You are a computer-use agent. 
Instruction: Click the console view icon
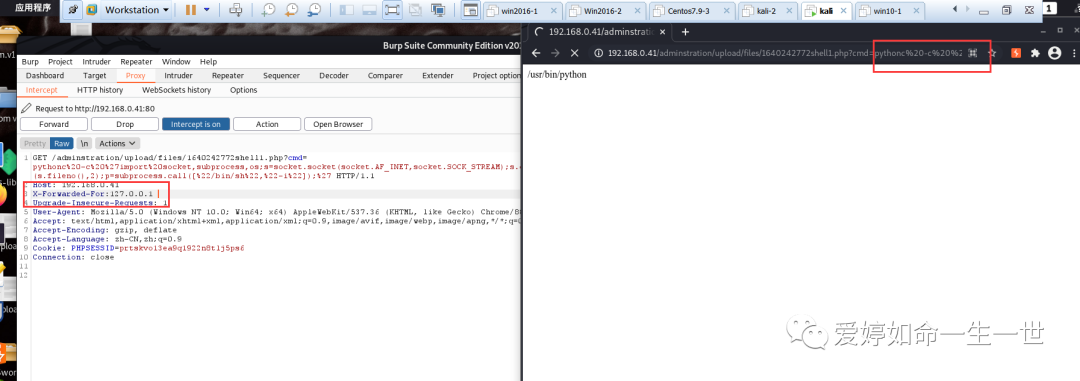tap(470, 10)
